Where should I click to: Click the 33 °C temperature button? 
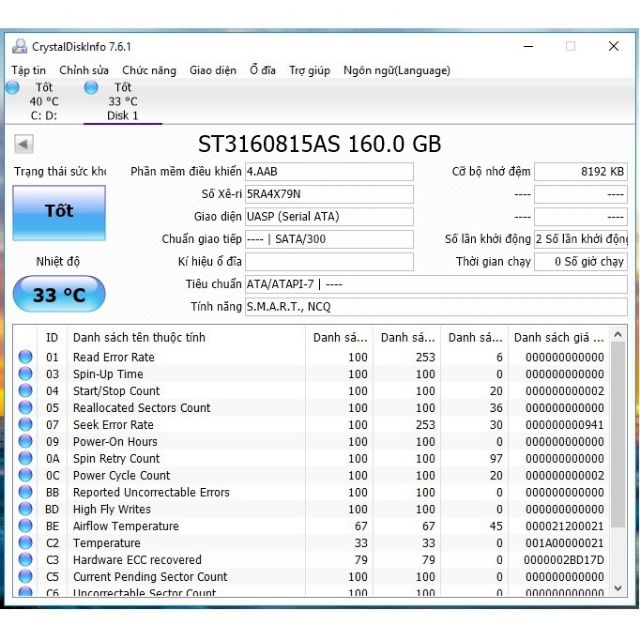tap(59, 294)
